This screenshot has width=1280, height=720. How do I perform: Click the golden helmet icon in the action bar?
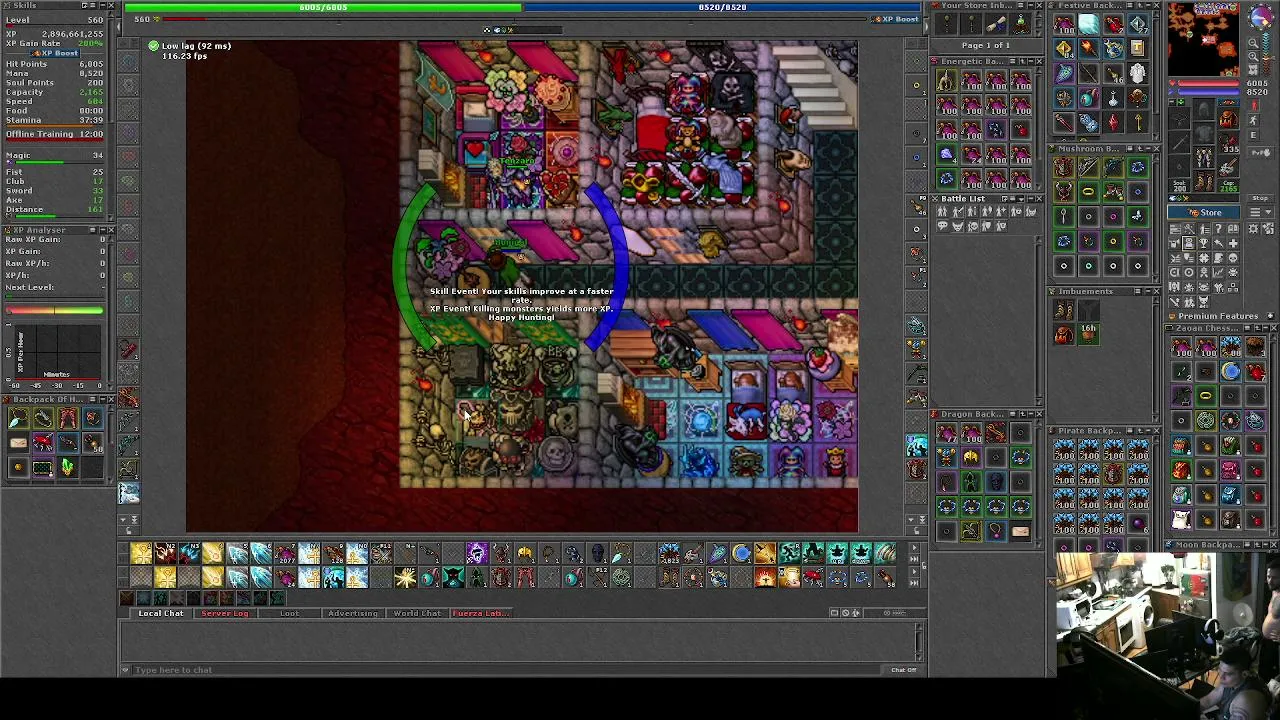[x=525, y=553]
